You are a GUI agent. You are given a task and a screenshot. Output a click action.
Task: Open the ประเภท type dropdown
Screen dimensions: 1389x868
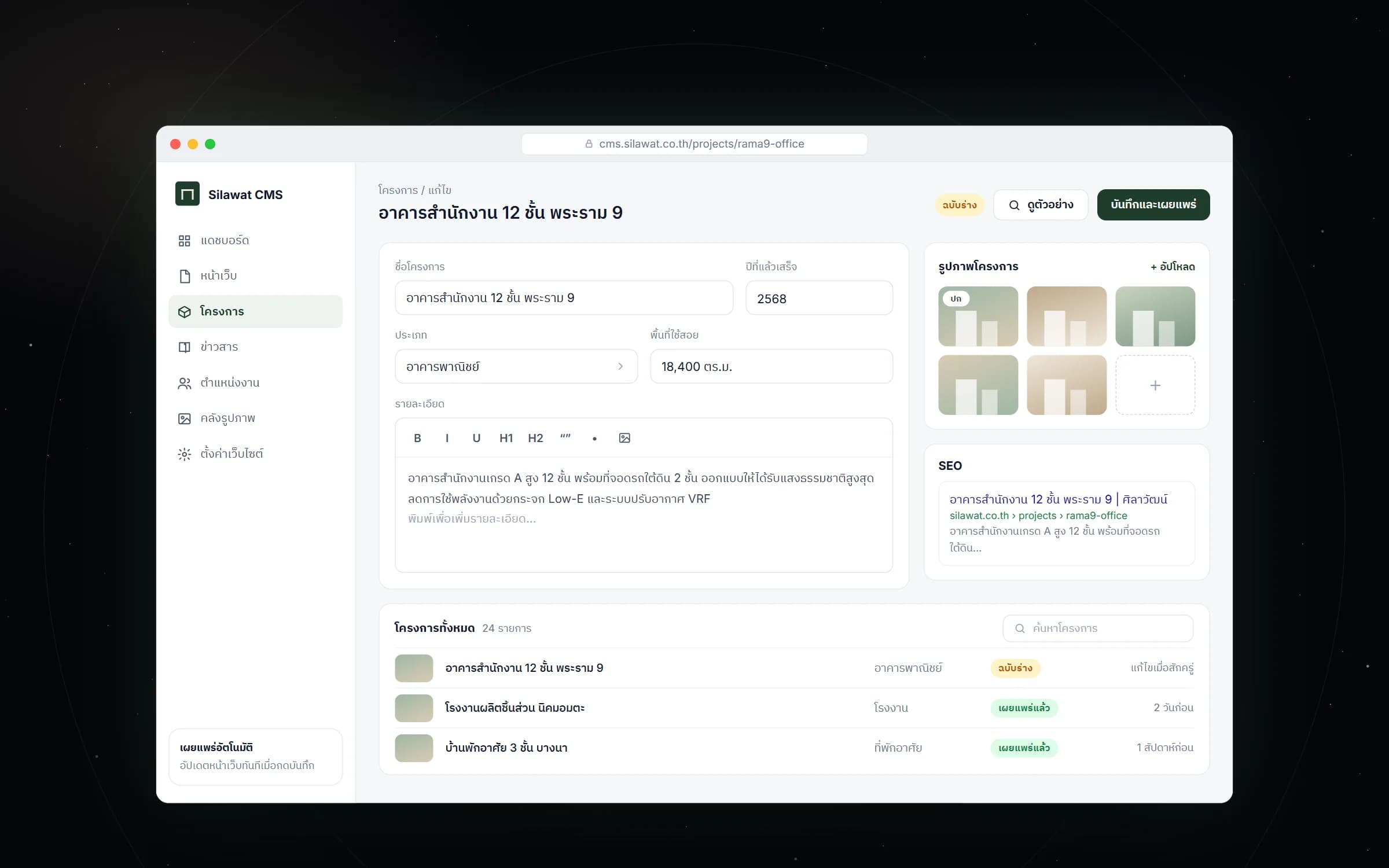[516, 366]
